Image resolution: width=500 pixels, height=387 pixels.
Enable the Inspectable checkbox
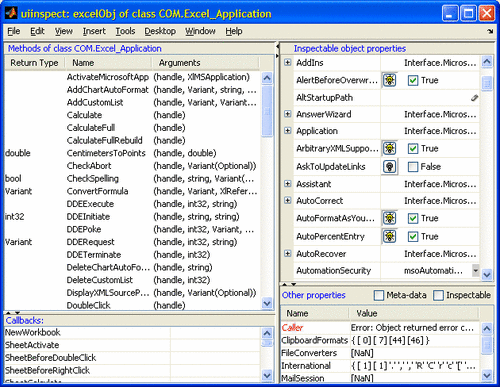point(438,295)
